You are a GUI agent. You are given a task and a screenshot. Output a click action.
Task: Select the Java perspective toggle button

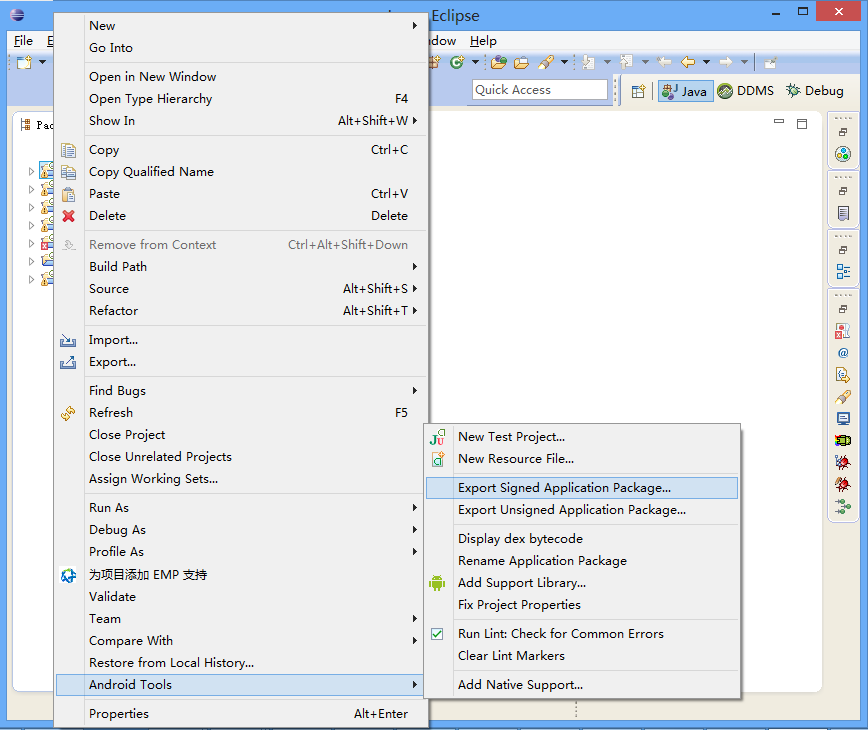(685, 91)
